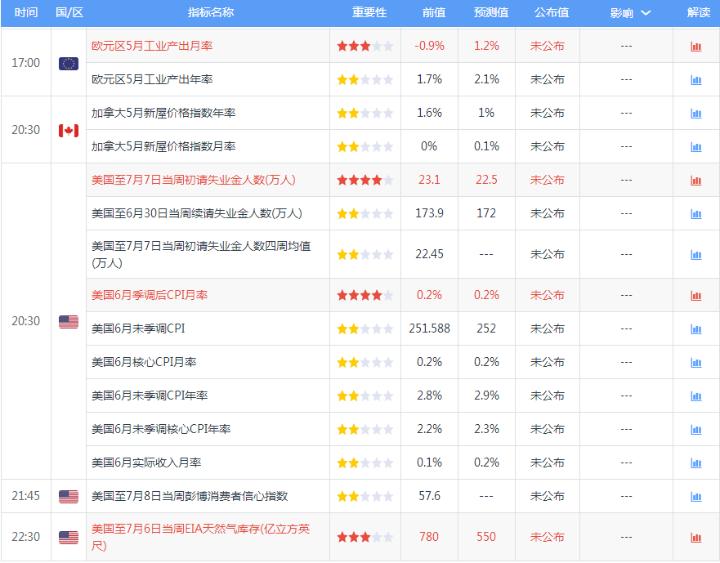The height and width of the screenshot is (563, 720).
Task: Select the 22:30 time cell
Action: [26, 537]
